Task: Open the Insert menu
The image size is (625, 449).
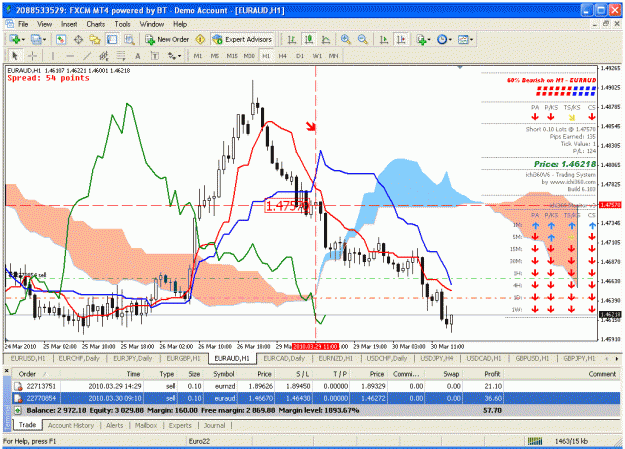Action: click(x=69, y=24)
